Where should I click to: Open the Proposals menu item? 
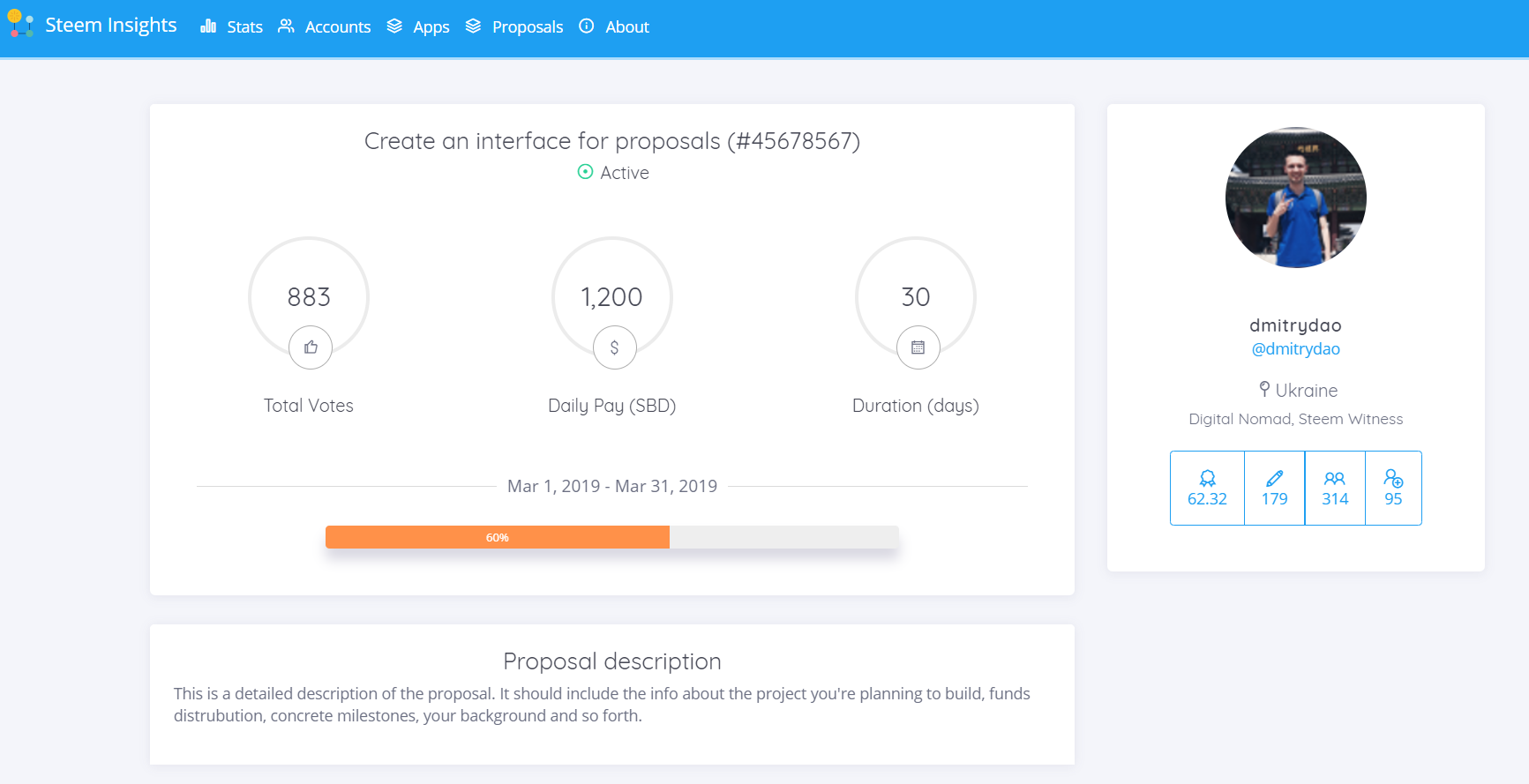point(528,27)
